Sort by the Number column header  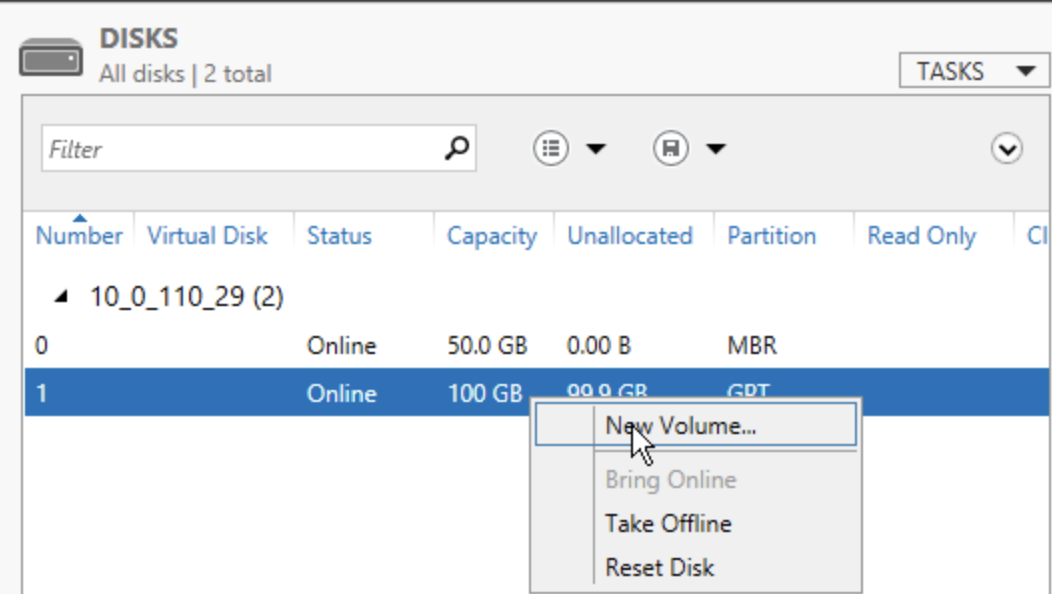(x=79, y=236)
